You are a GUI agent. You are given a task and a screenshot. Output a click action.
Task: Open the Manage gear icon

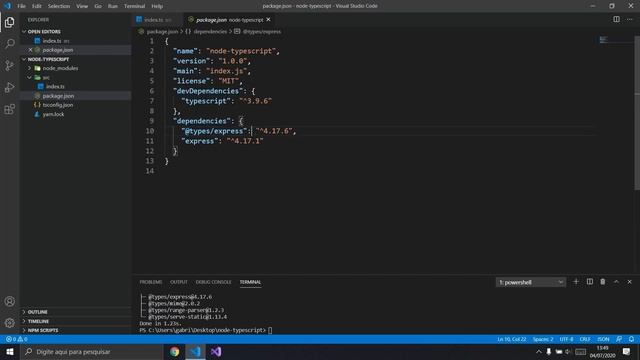click(10, 323)
